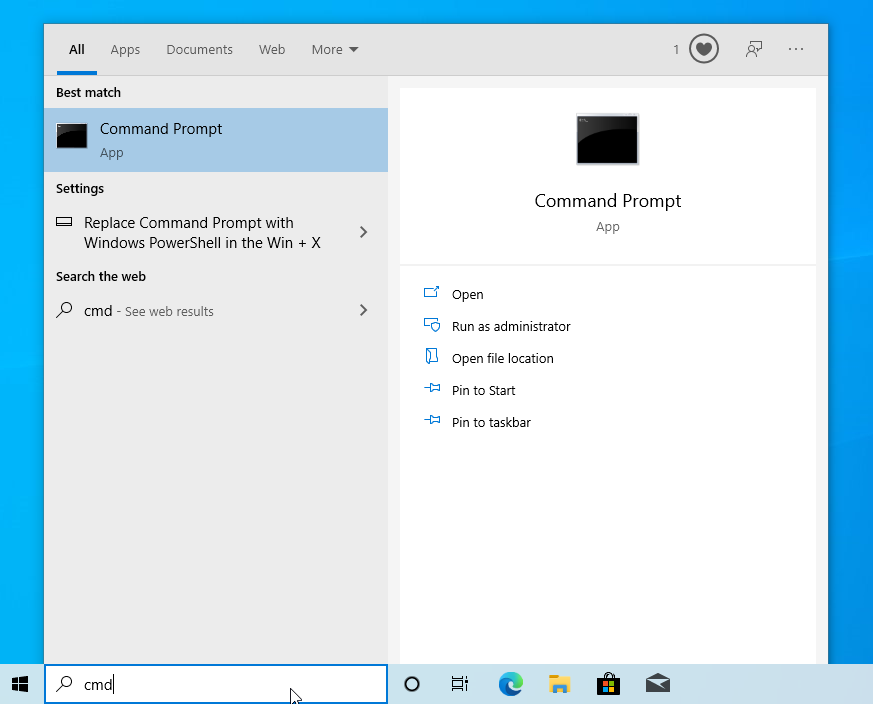This screenshot has width=873, height=704.
Task: Switch to the Apps tab
Action: coord(125,50)
